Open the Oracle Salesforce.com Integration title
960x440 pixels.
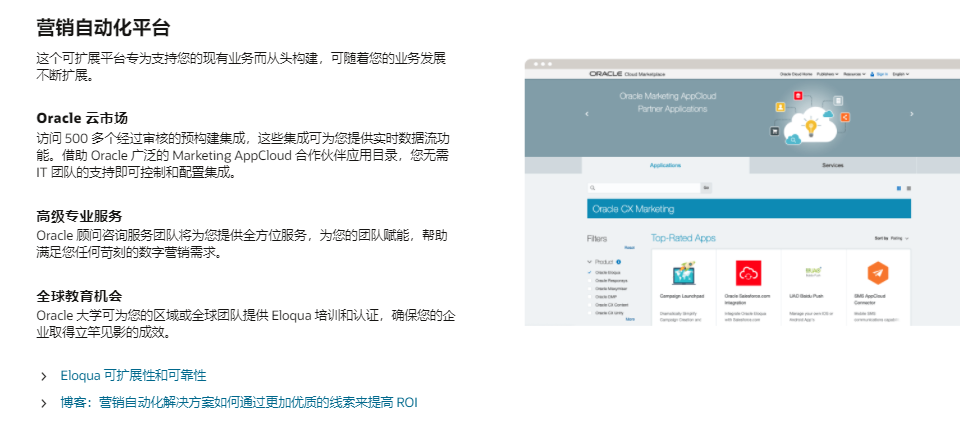[747, 299]
